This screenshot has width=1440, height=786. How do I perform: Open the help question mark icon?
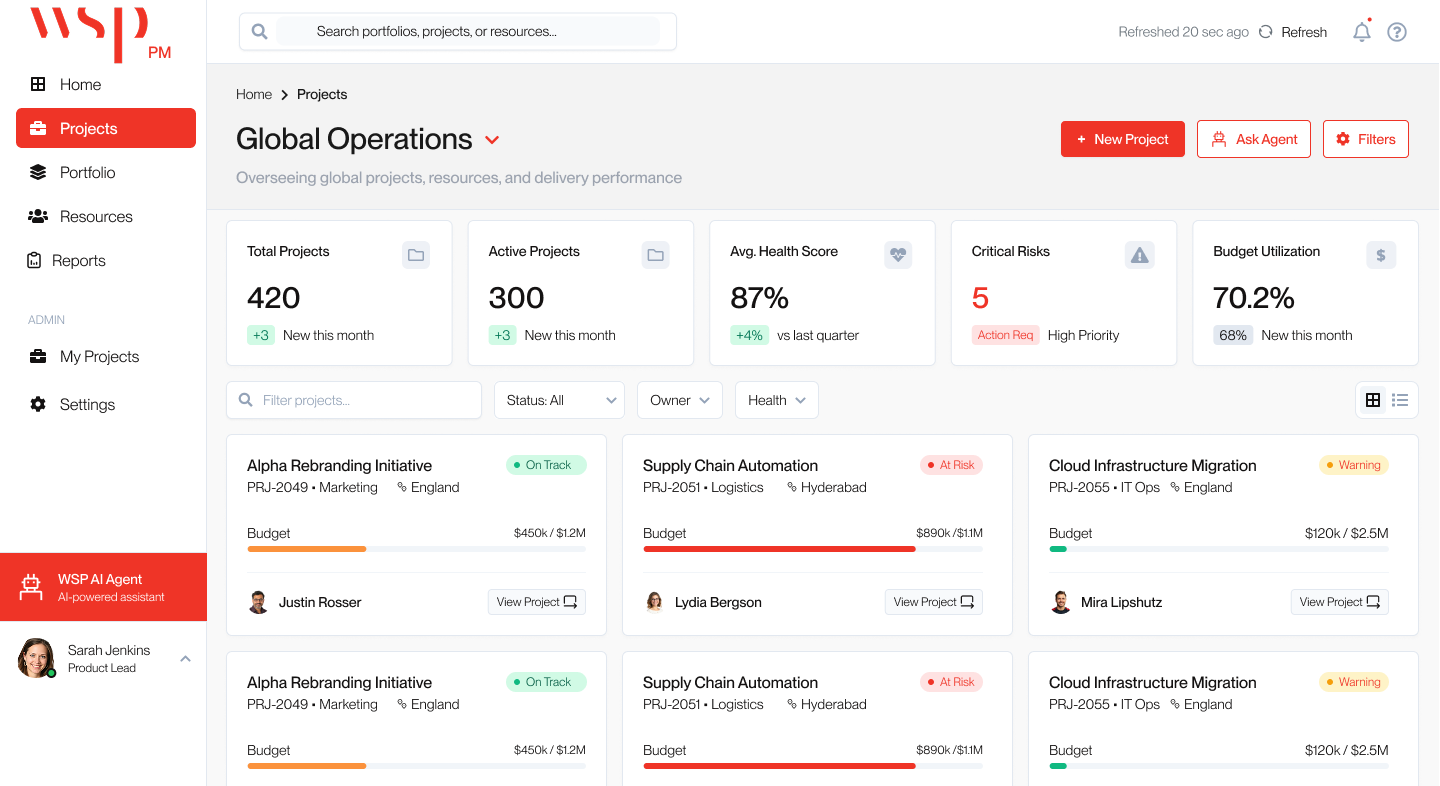coord(1397,32)
